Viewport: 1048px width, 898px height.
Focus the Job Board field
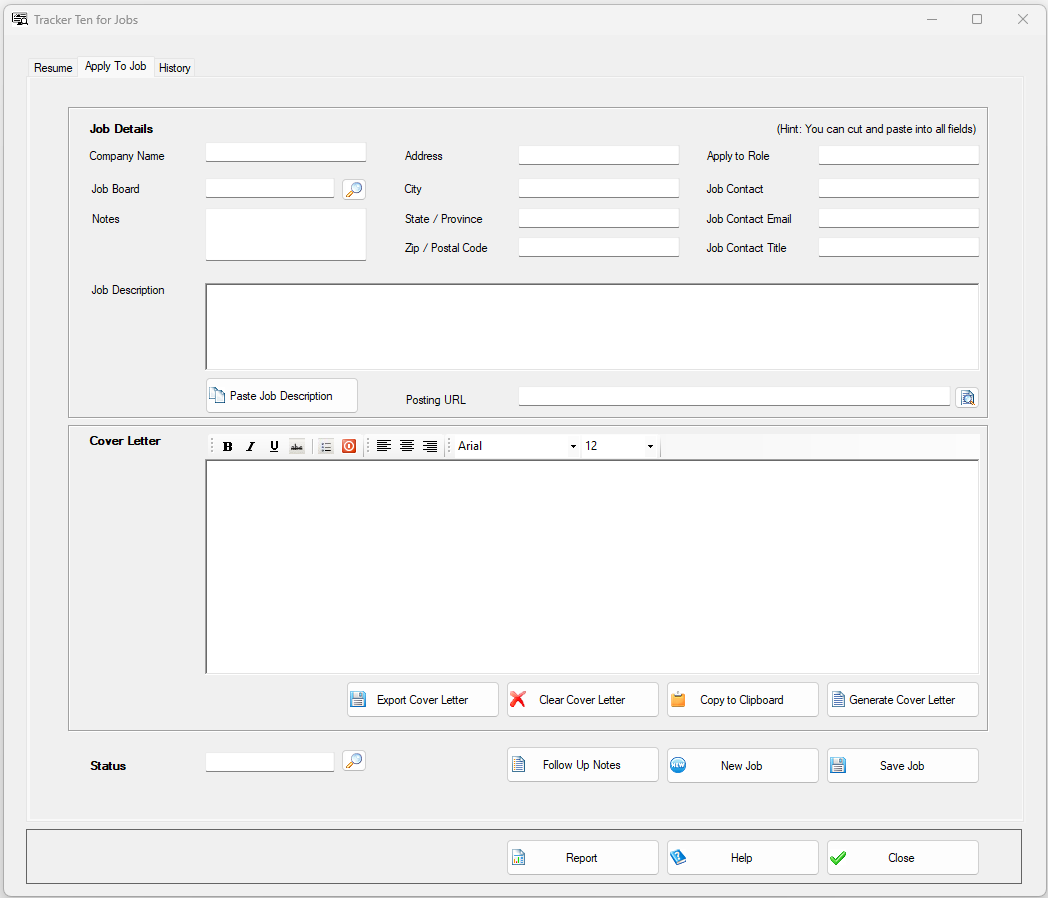pyautogui.click(x=269, y=188)
